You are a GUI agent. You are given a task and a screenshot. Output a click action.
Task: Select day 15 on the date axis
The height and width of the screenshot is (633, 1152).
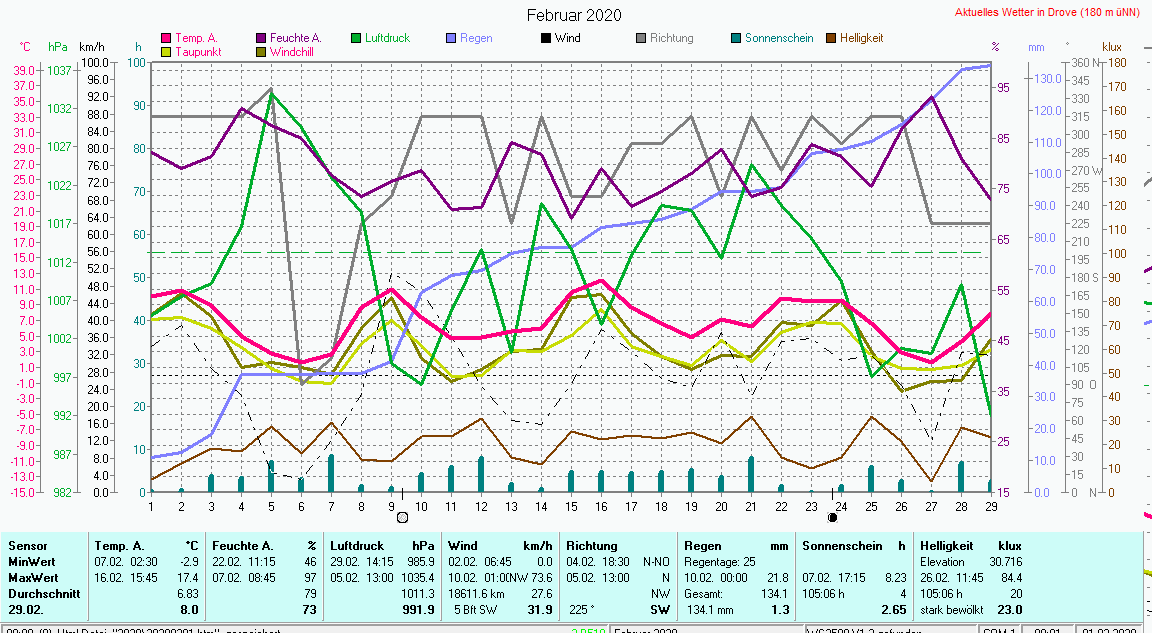tap(570, 506)
